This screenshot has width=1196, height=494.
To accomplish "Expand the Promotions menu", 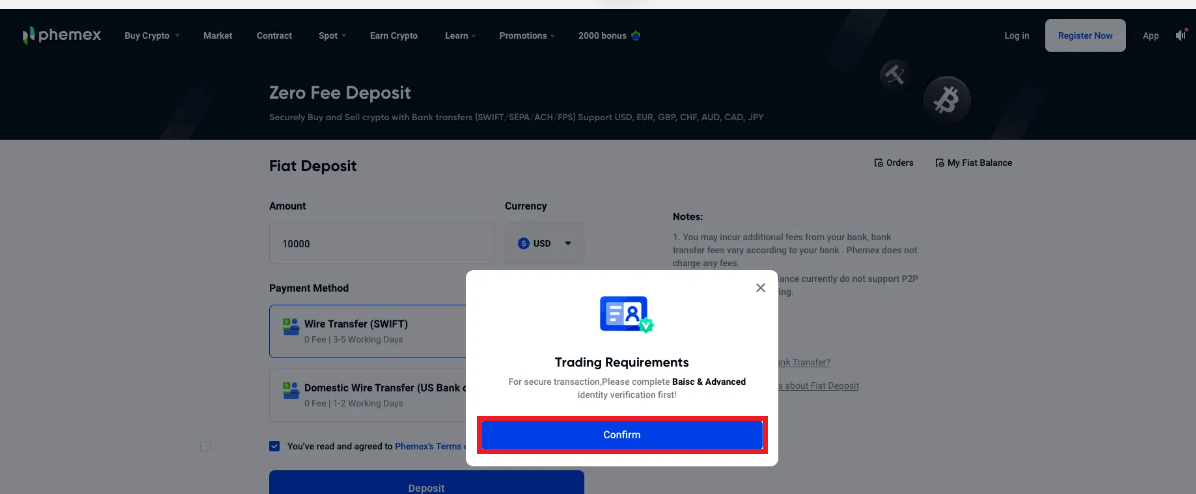I will pyautogui.click(x=528, y=36).
